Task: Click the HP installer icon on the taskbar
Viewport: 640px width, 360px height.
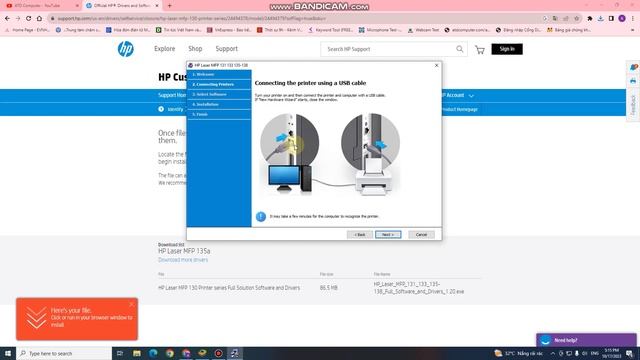Action: tap(235, 353)
